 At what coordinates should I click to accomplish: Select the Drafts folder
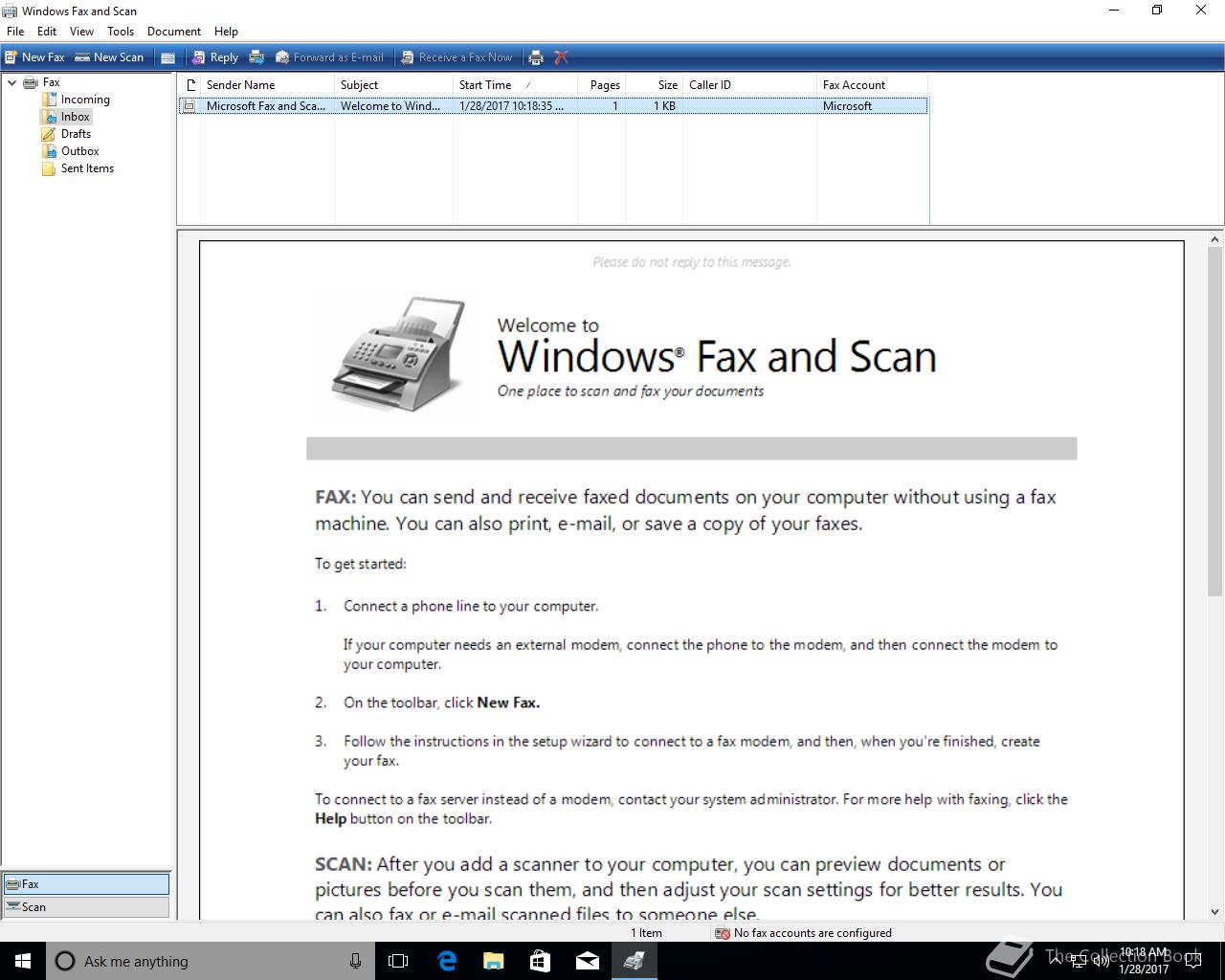76,134
